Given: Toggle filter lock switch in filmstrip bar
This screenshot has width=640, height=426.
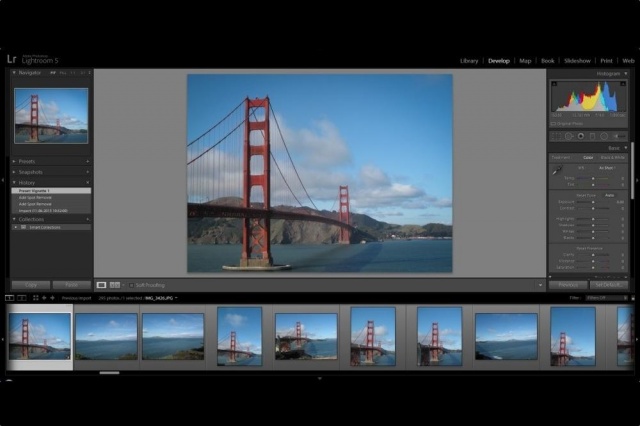Looking at the screenshot, I should tap(633, 298).
